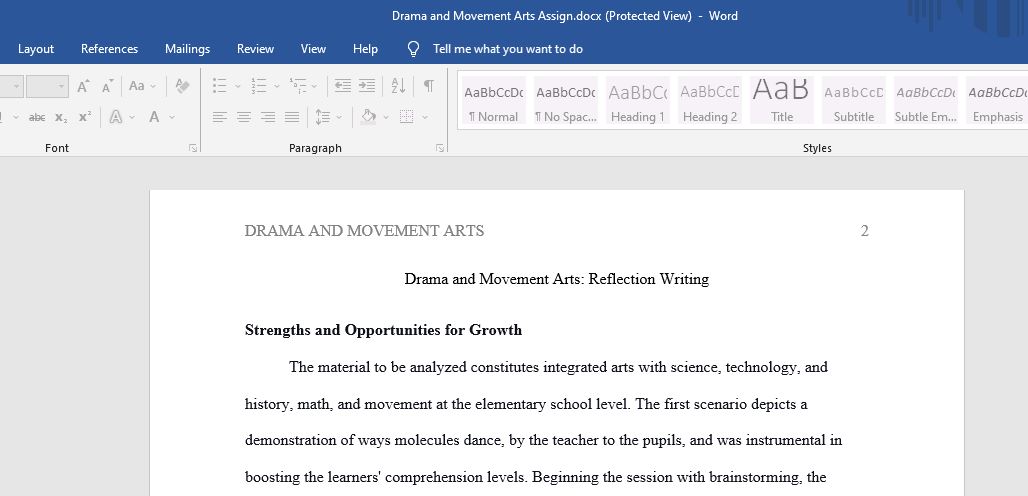
Task: Apply the Emphasis style
Action: (x=997, y=100)
